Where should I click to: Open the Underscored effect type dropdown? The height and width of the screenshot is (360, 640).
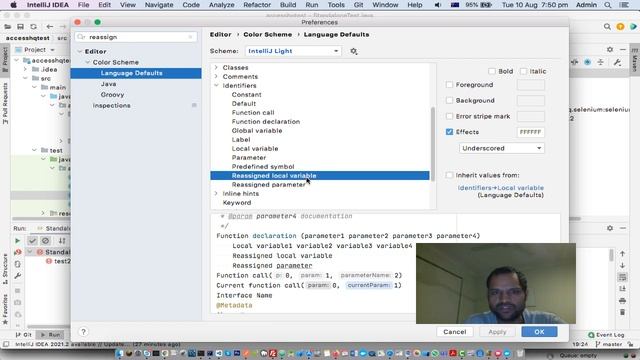point(502,148)
